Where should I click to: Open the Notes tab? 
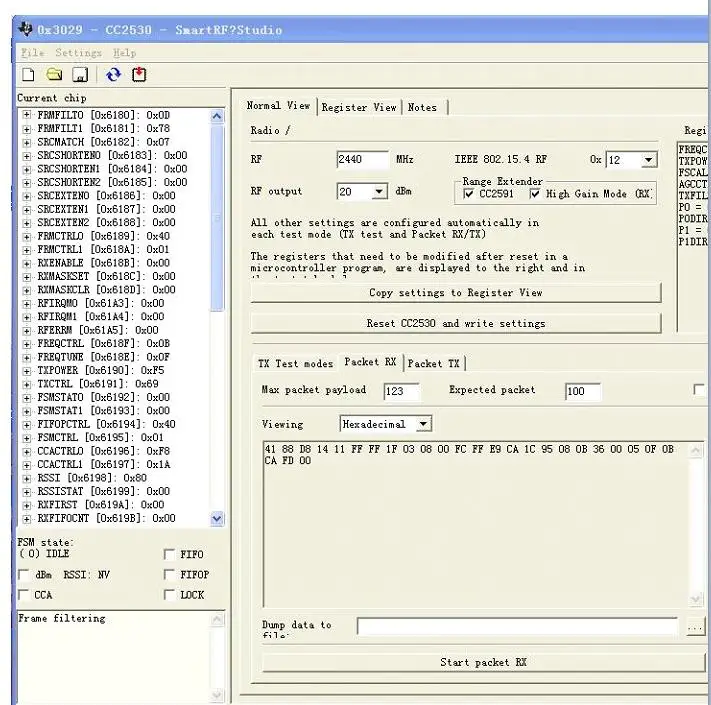(x=422, y=107)
